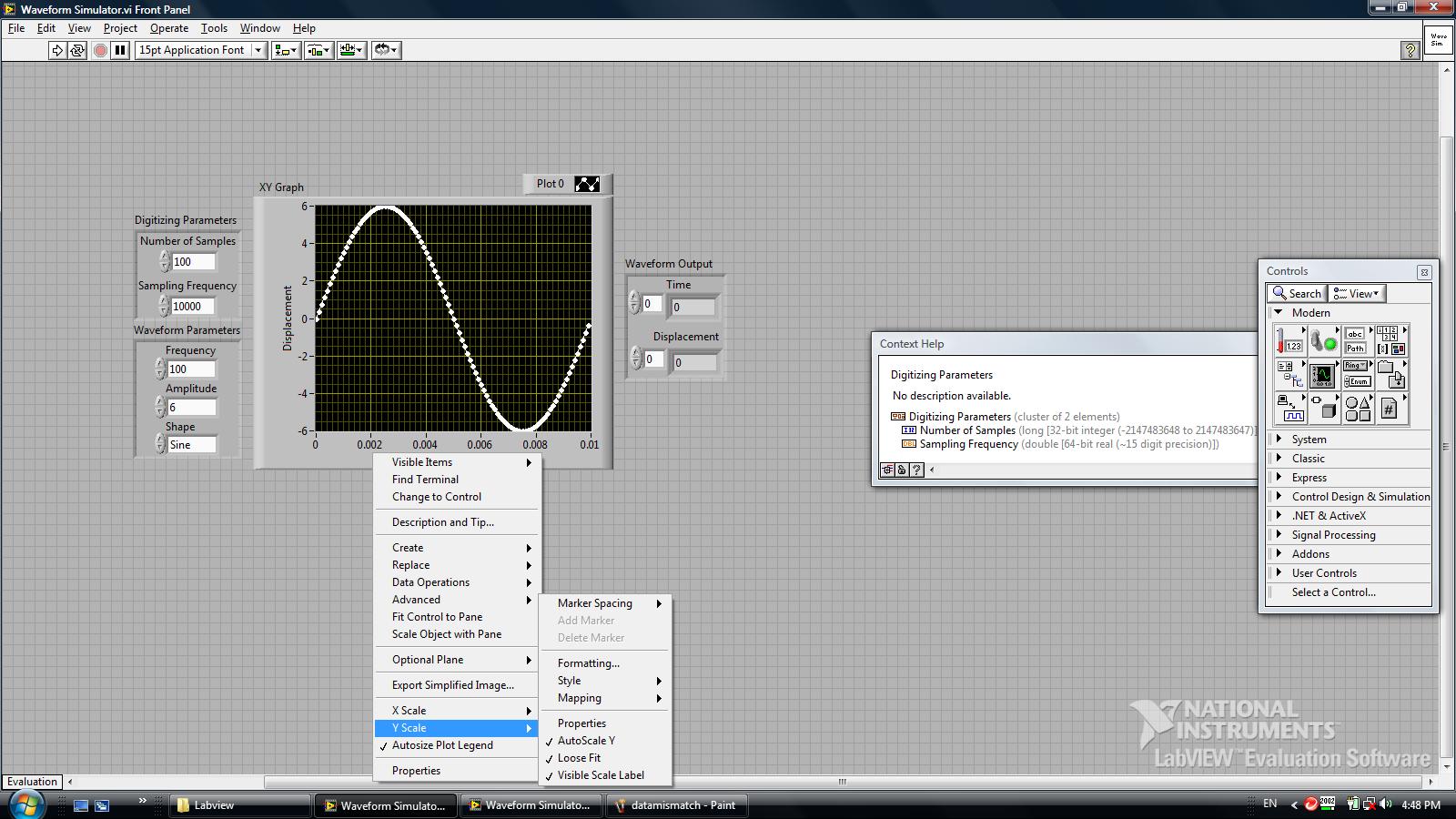Select the String & Path palette icon

click(1355, 341)
